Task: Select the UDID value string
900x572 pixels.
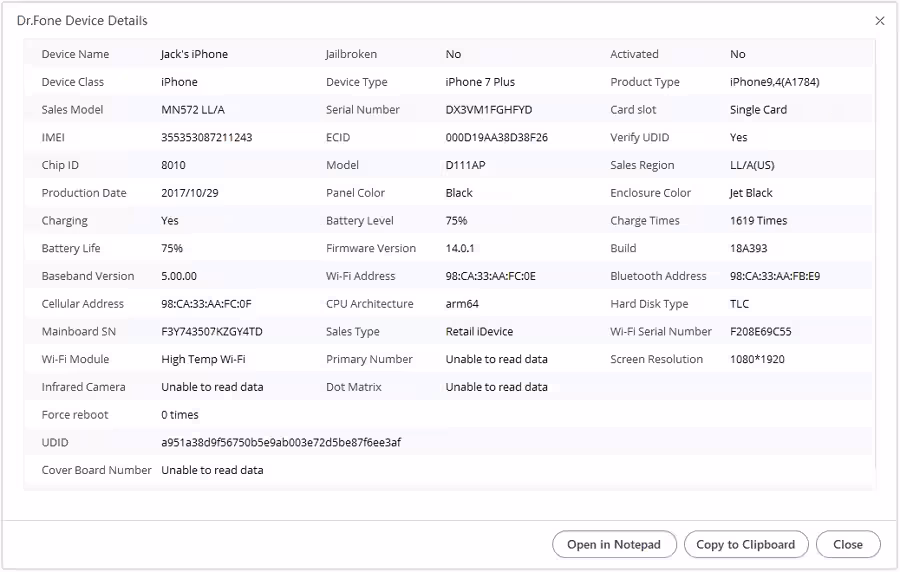Action: tap(281, 442)
